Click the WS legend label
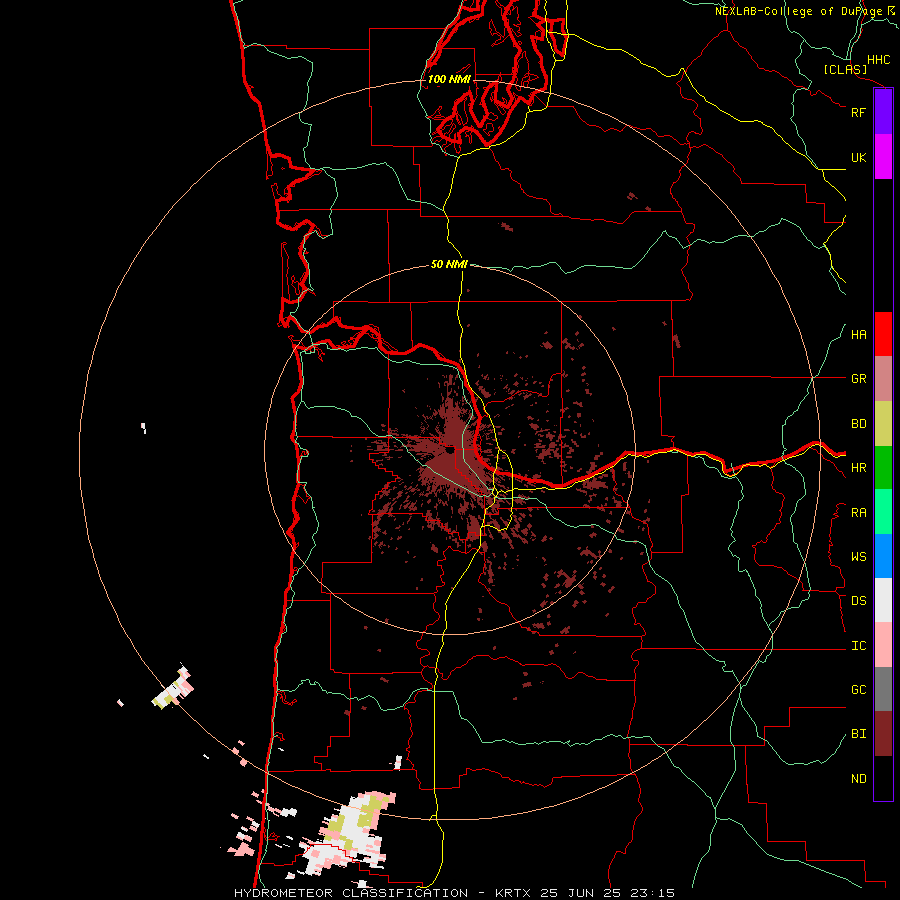900x900 pixels. (858, 557)
